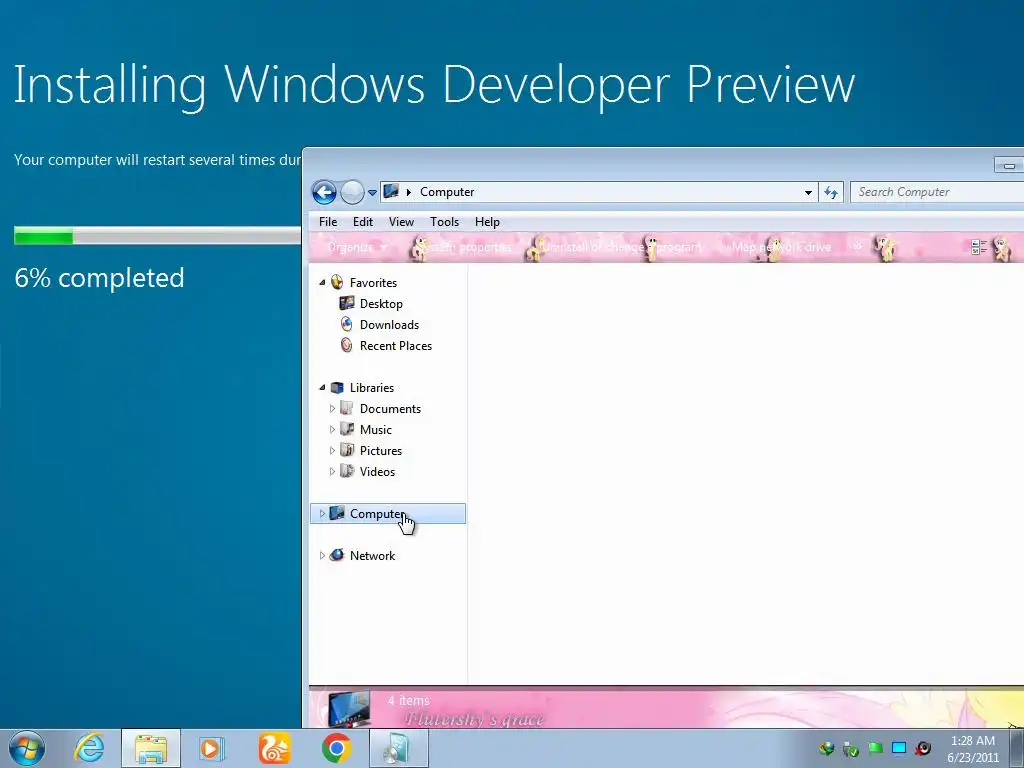Open the Organize dropdown in command bar
The height and width of the screenshot is (768, 1024).
tap(357, 247)
